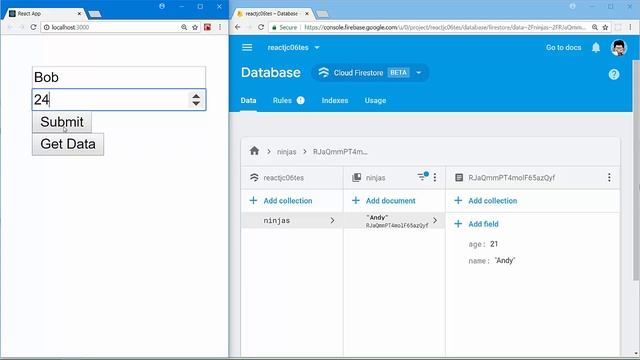Open document RJaQmmPT4moIF65azQyf three-dot menu
The image size is (640, 360).
tap(609, 177)
